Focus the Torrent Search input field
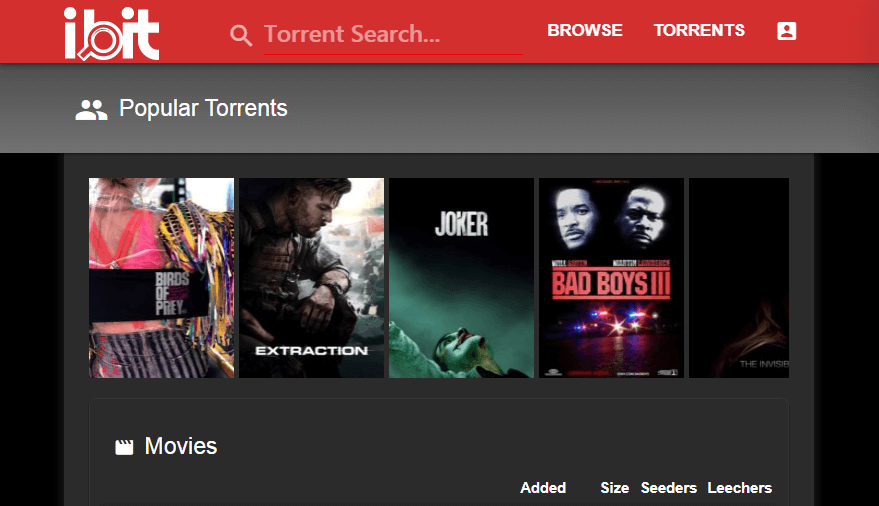This screenshot has width=879, height=506. pyautogui.click(x=393, y=35)
